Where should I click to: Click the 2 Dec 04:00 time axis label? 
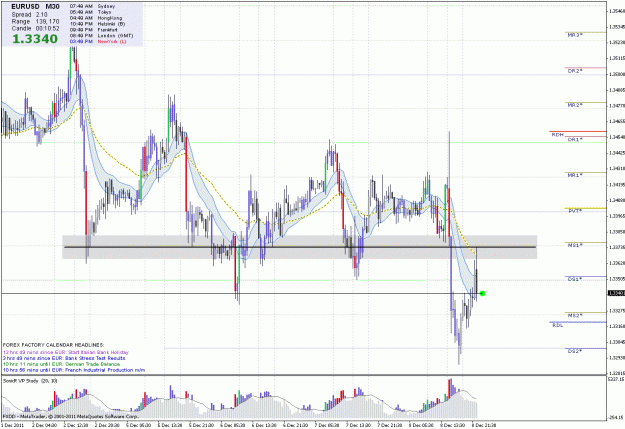click(44, 425)
